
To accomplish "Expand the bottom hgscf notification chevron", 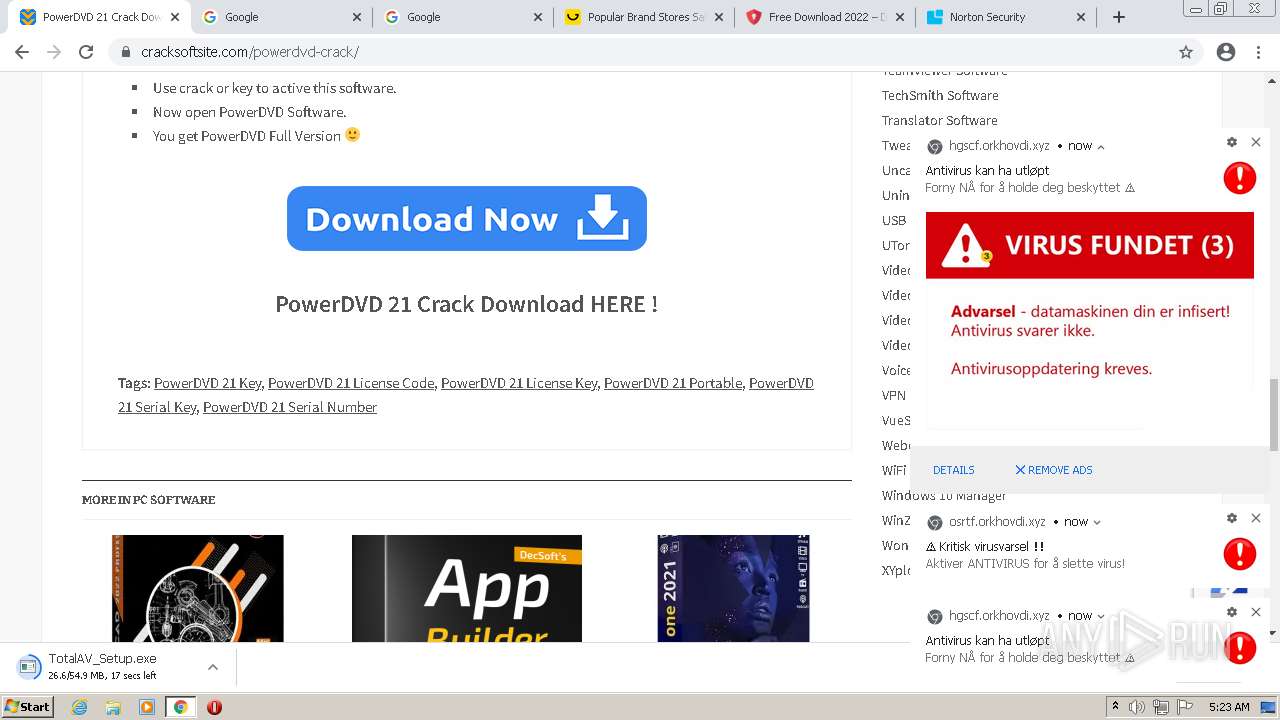I will tap(1101, 616).
